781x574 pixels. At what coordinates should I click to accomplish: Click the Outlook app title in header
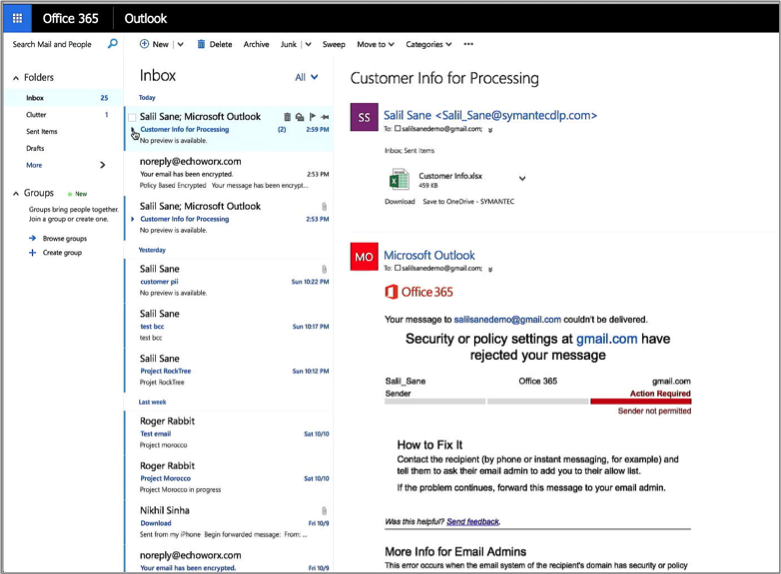(x=145, y=18)
